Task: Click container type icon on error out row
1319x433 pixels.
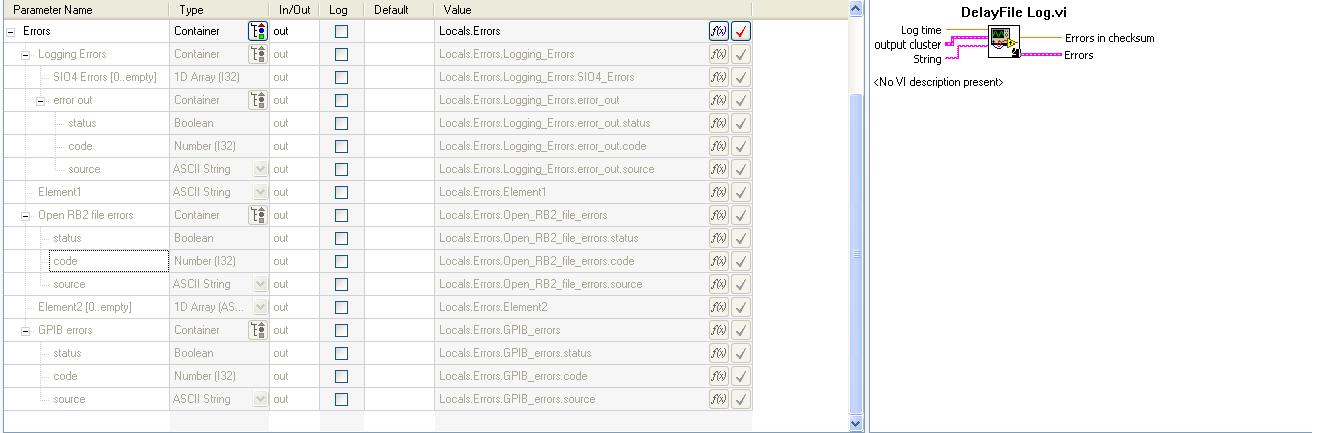Action: point(258,100)
